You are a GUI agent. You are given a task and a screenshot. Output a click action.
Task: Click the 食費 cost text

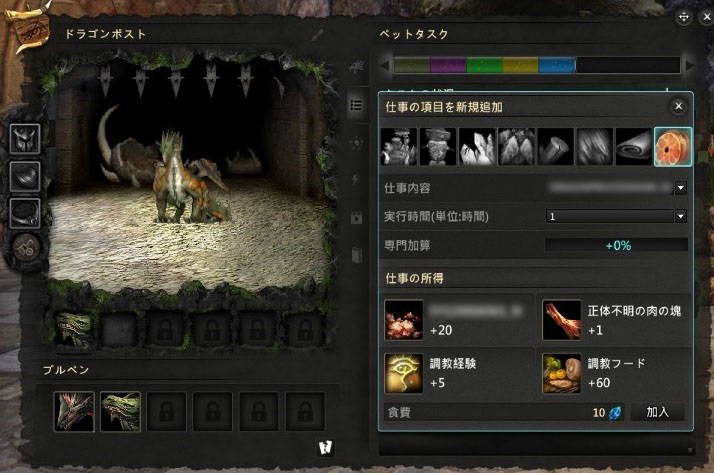pyautogui.click(x=399, y=412)
